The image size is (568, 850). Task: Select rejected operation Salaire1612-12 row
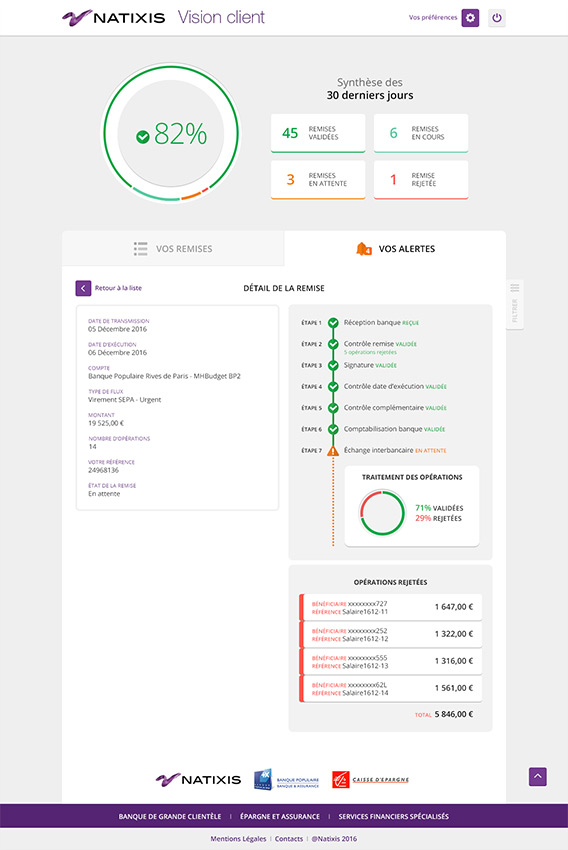tap(390, 634)
